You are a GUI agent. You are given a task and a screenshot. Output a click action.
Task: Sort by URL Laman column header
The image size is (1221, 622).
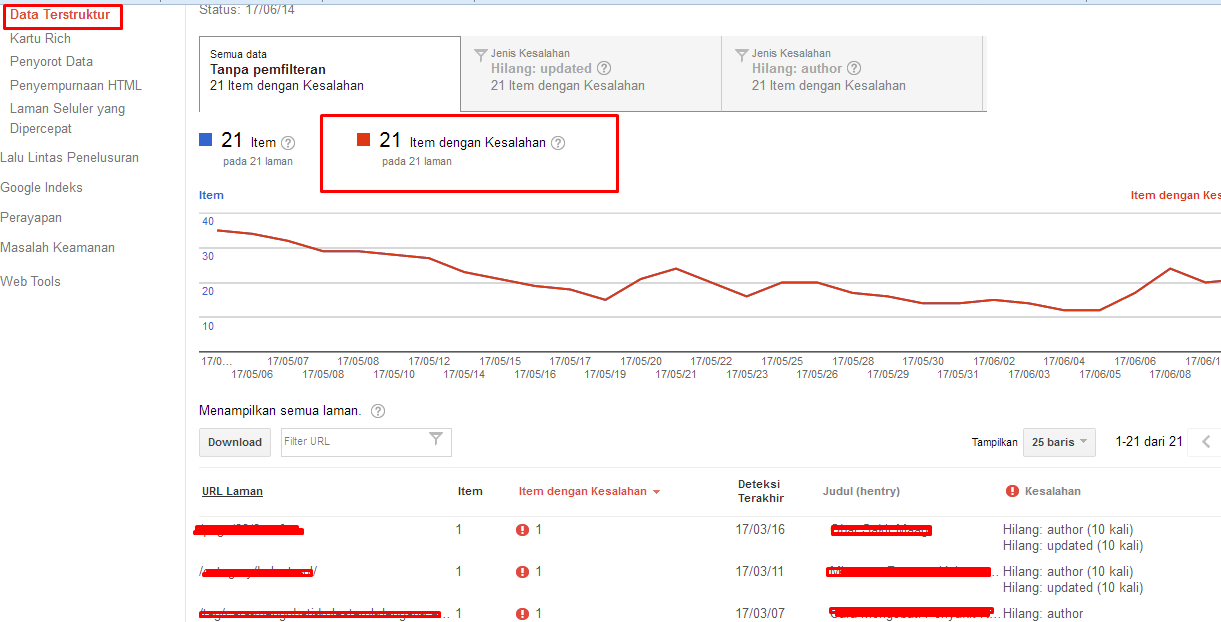coord(232,491)
